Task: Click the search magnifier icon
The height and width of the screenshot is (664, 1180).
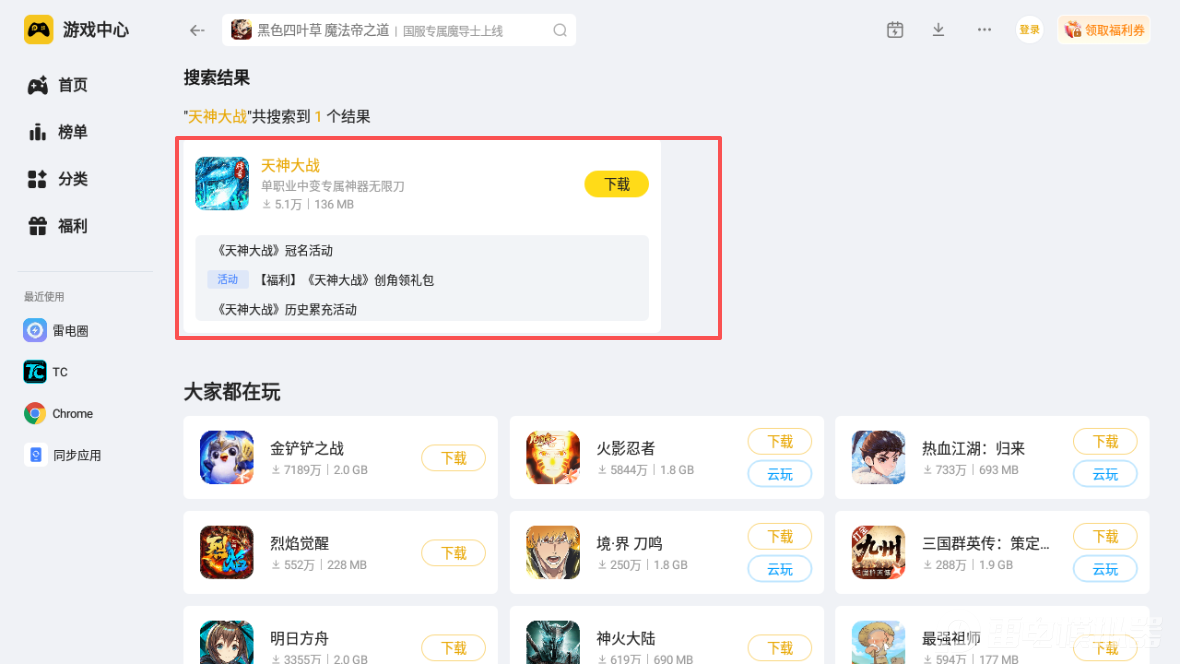Action: [560, 30]
